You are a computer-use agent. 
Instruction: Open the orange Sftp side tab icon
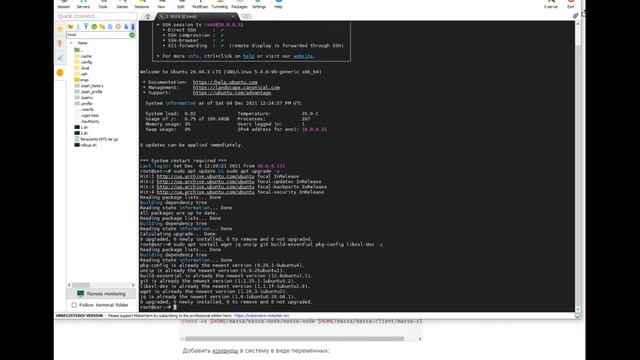tap(60, 73)
